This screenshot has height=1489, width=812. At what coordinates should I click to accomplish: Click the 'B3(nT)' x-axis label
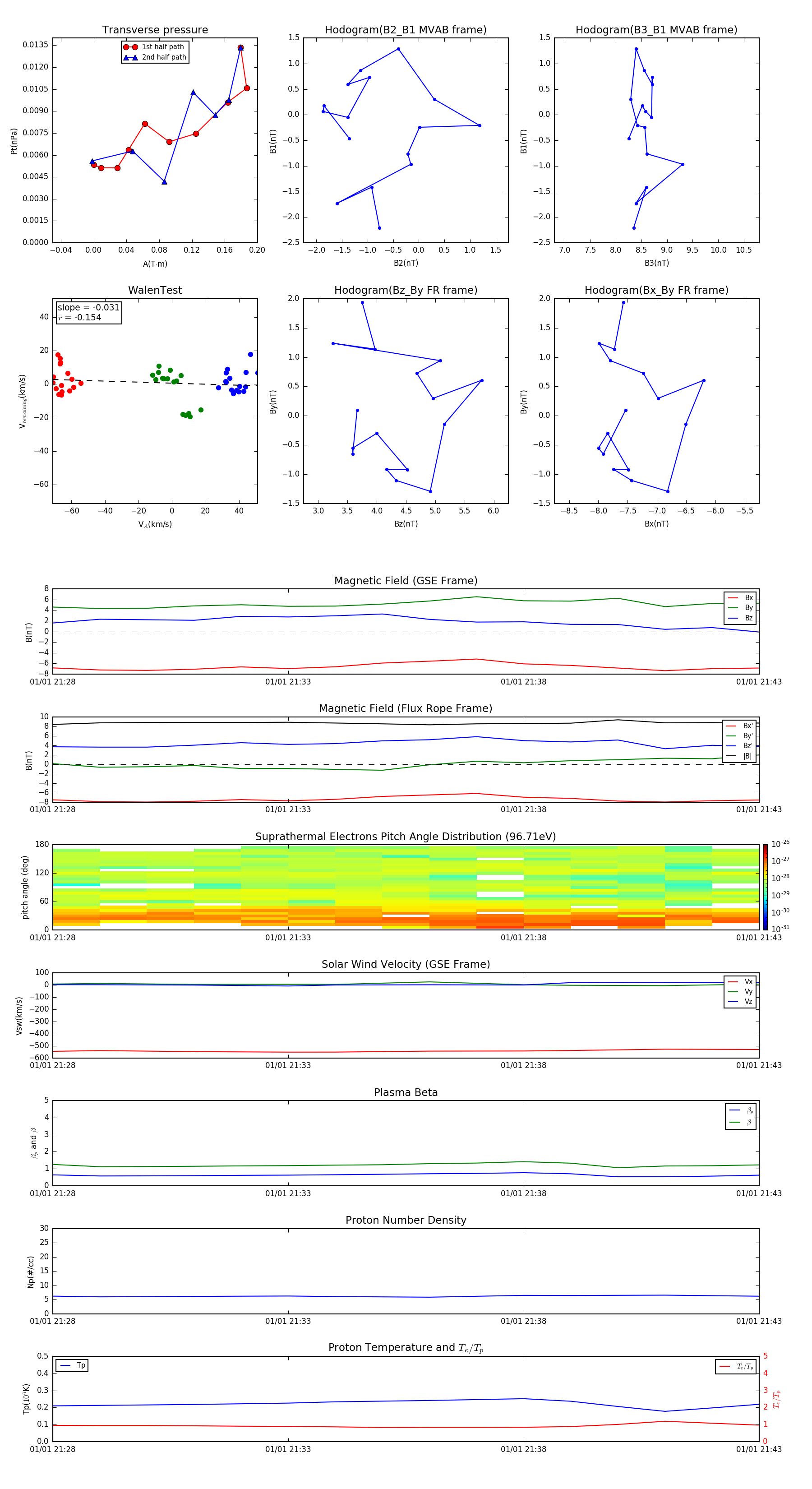pos(656,263)
